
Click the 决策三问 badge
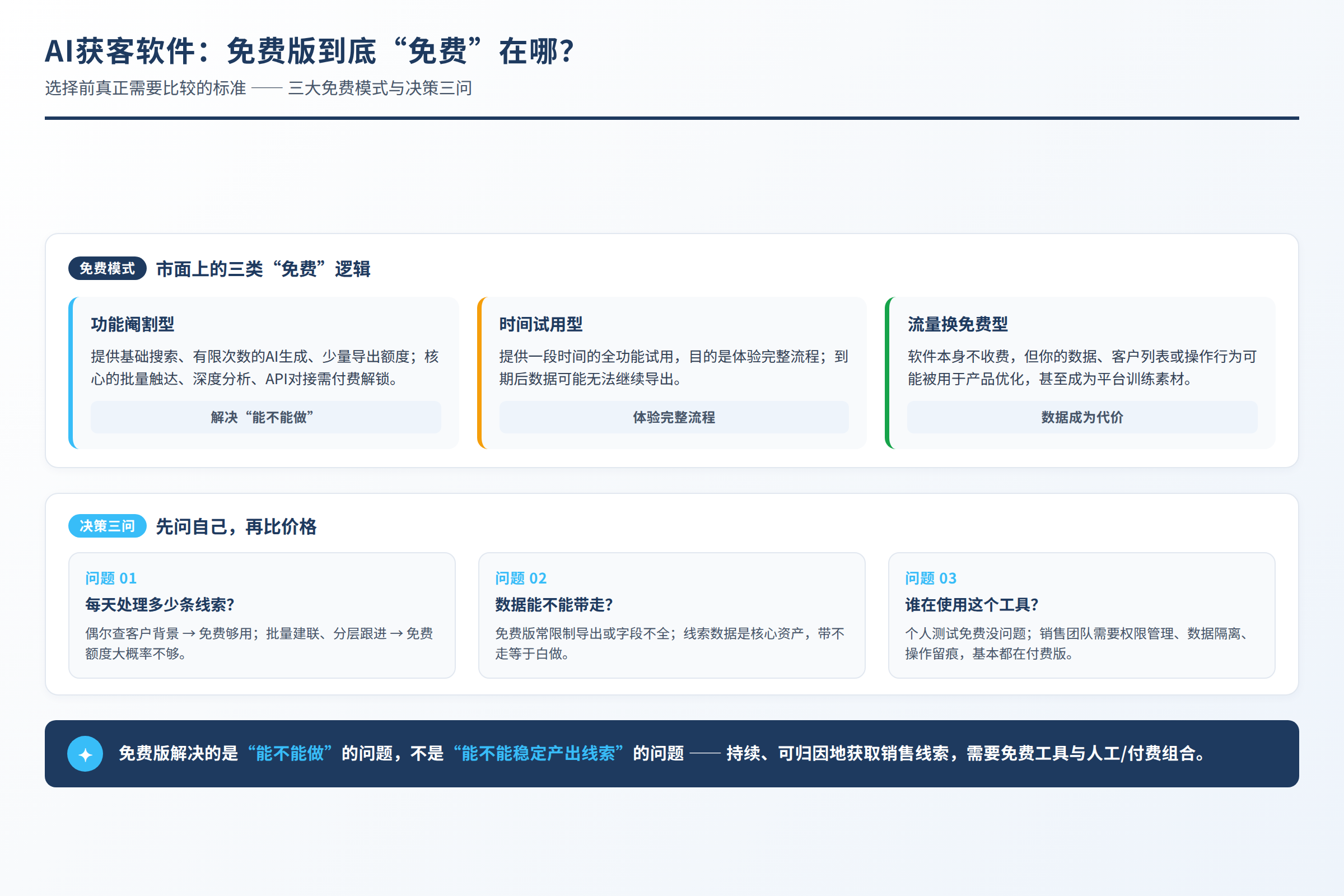108,526
